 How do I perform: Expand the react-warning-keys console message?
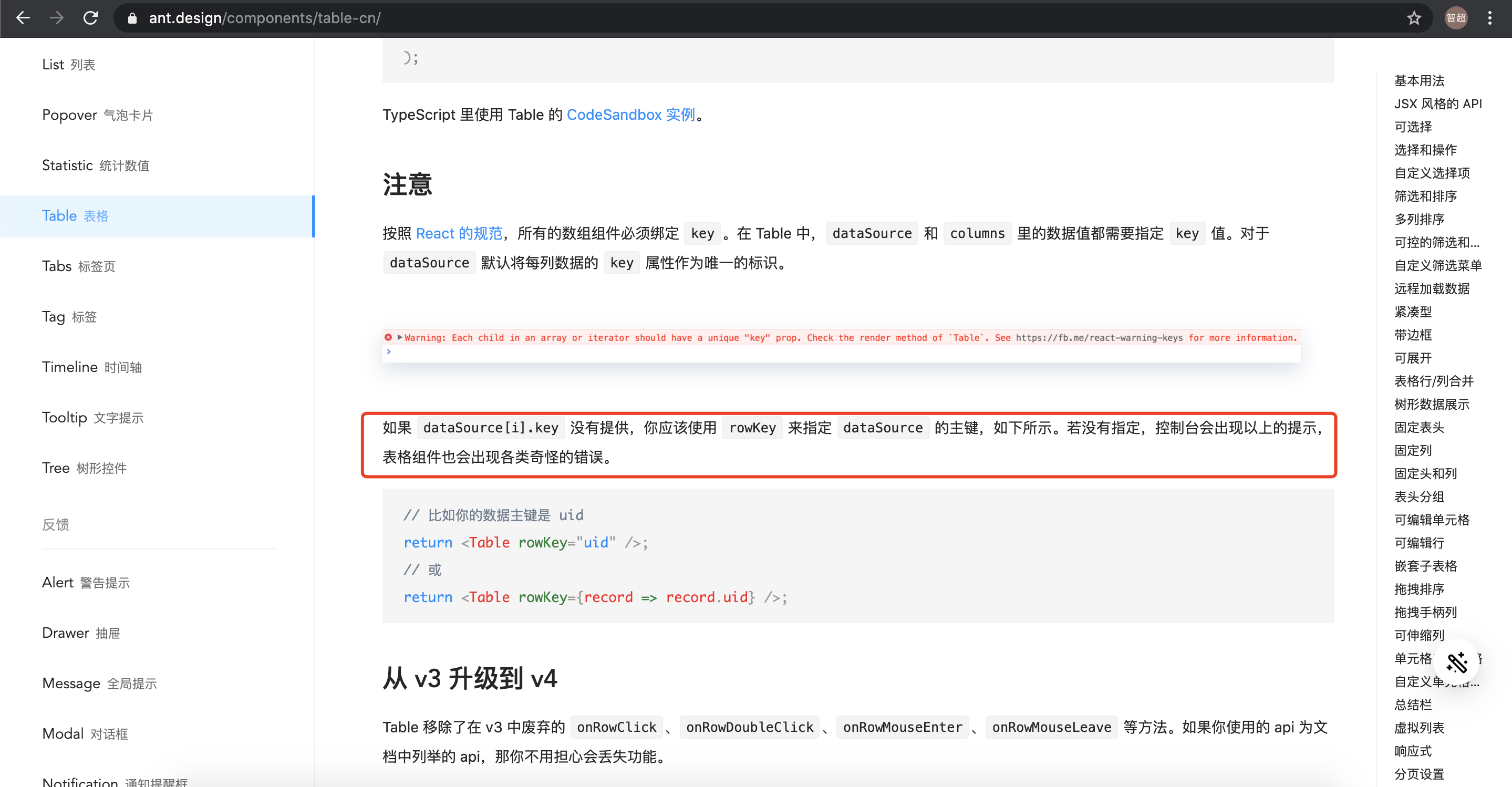click(x=400, y=337)
